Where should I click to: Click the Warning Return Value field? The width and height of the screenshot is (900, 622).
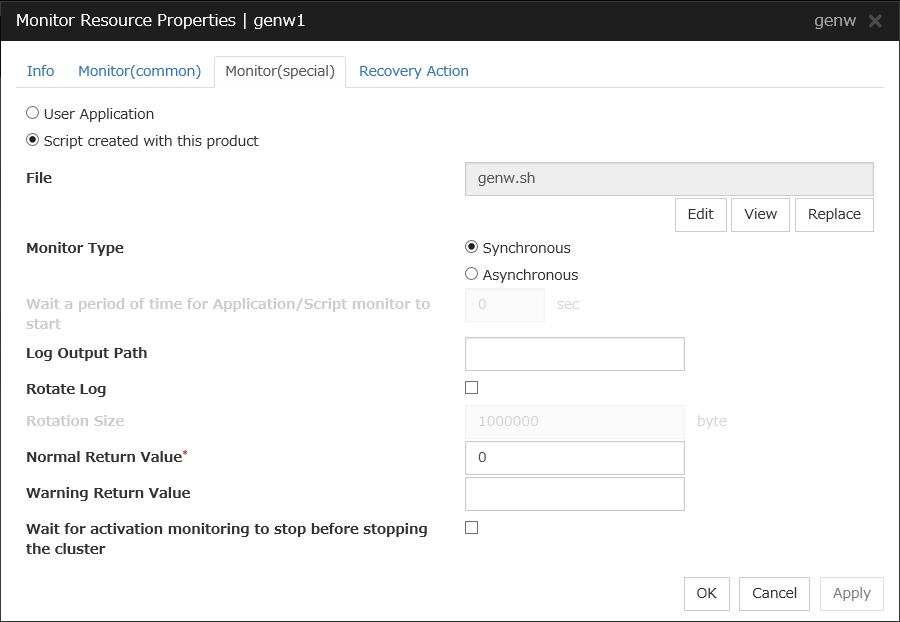575,494
